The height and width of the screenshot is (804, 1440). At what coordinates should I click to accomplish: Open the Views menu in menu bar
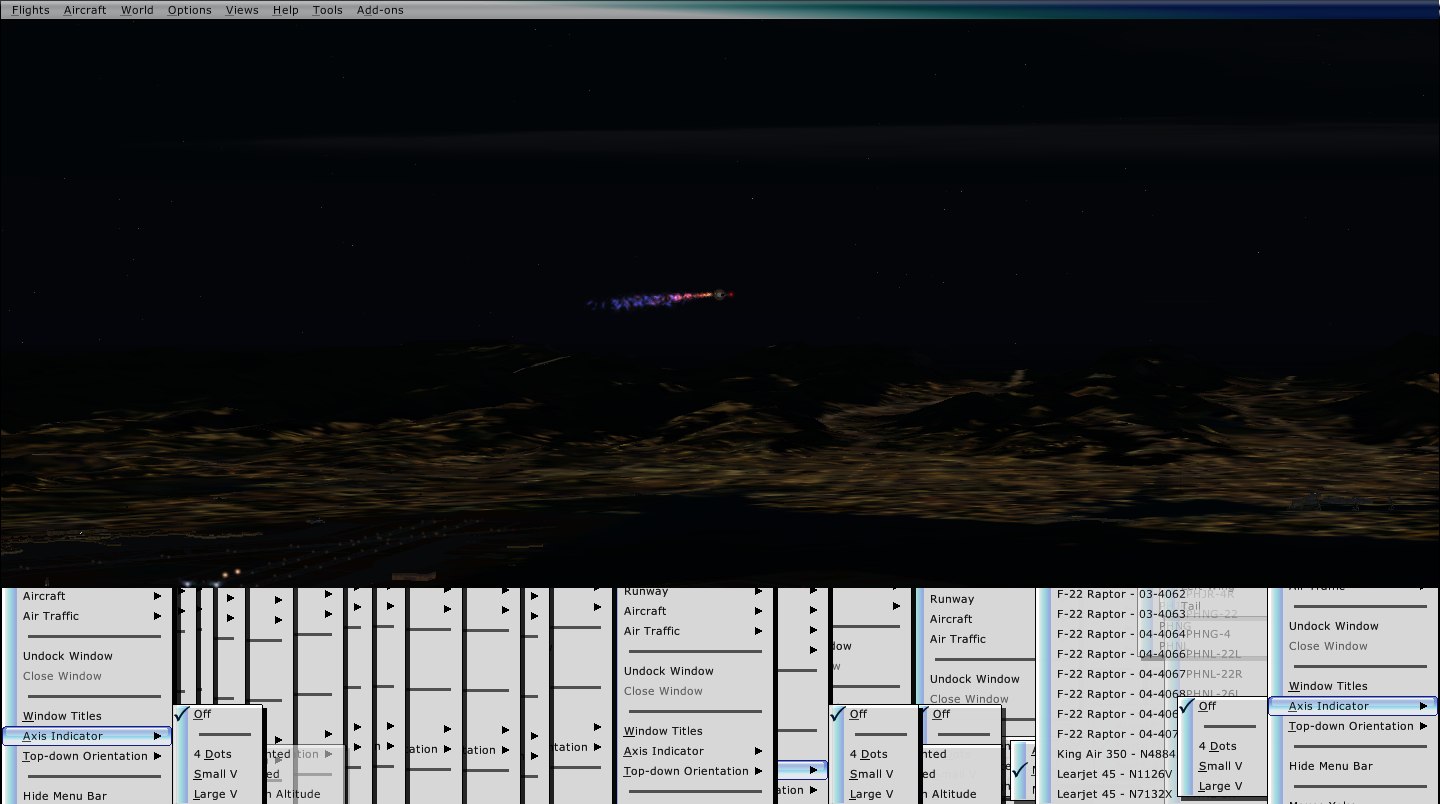click(x=242, y=10)
